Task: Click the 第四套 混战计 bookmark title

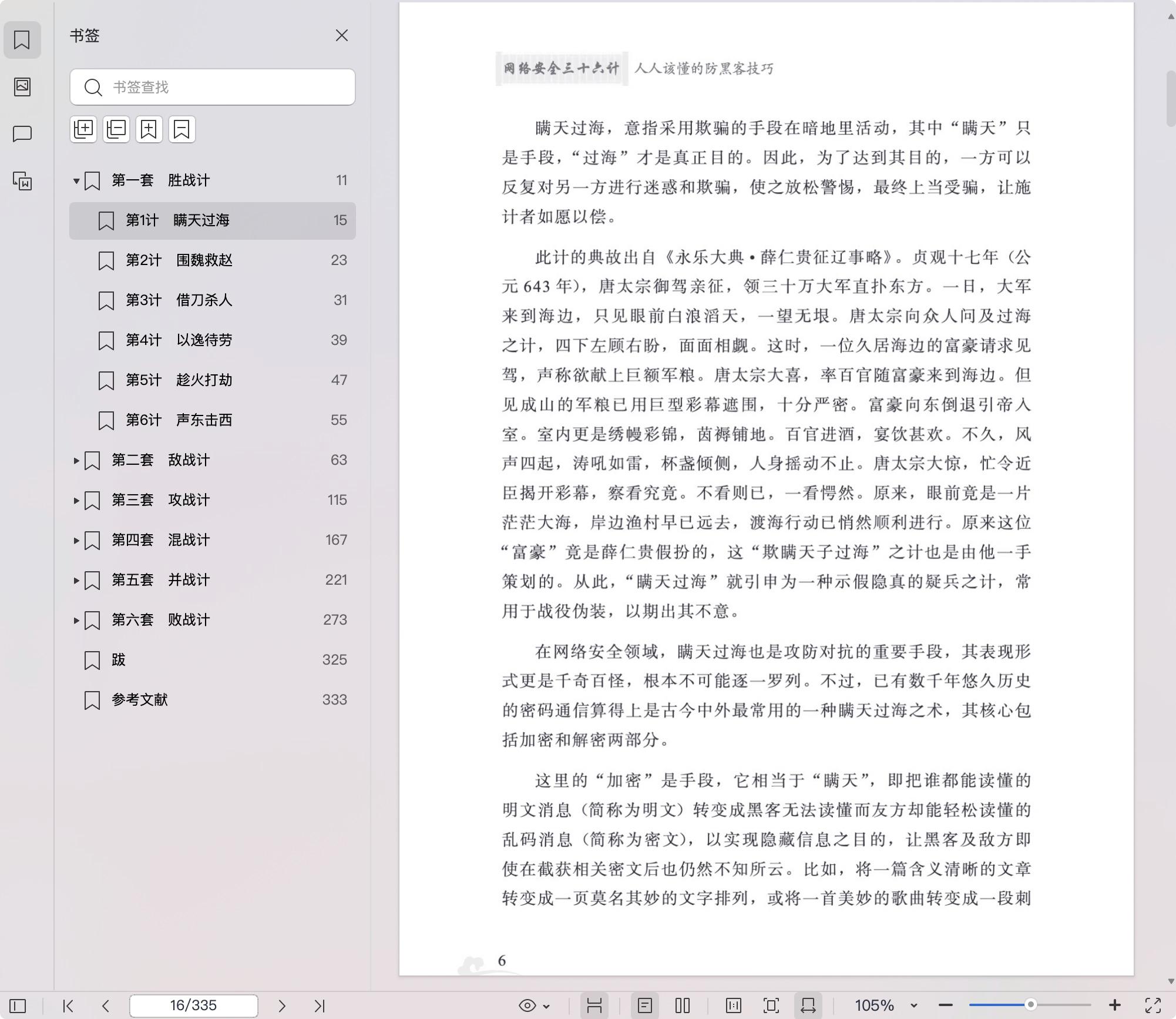Action: pos(160,540)
